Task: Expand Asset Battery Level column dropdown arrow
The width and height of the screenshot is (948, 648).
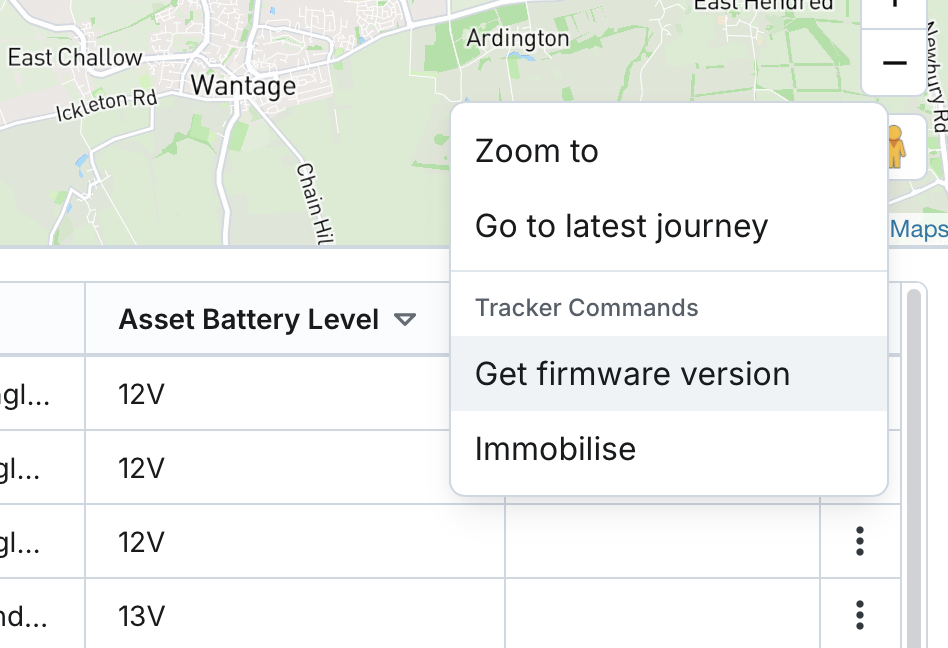Action: point(404,320)
